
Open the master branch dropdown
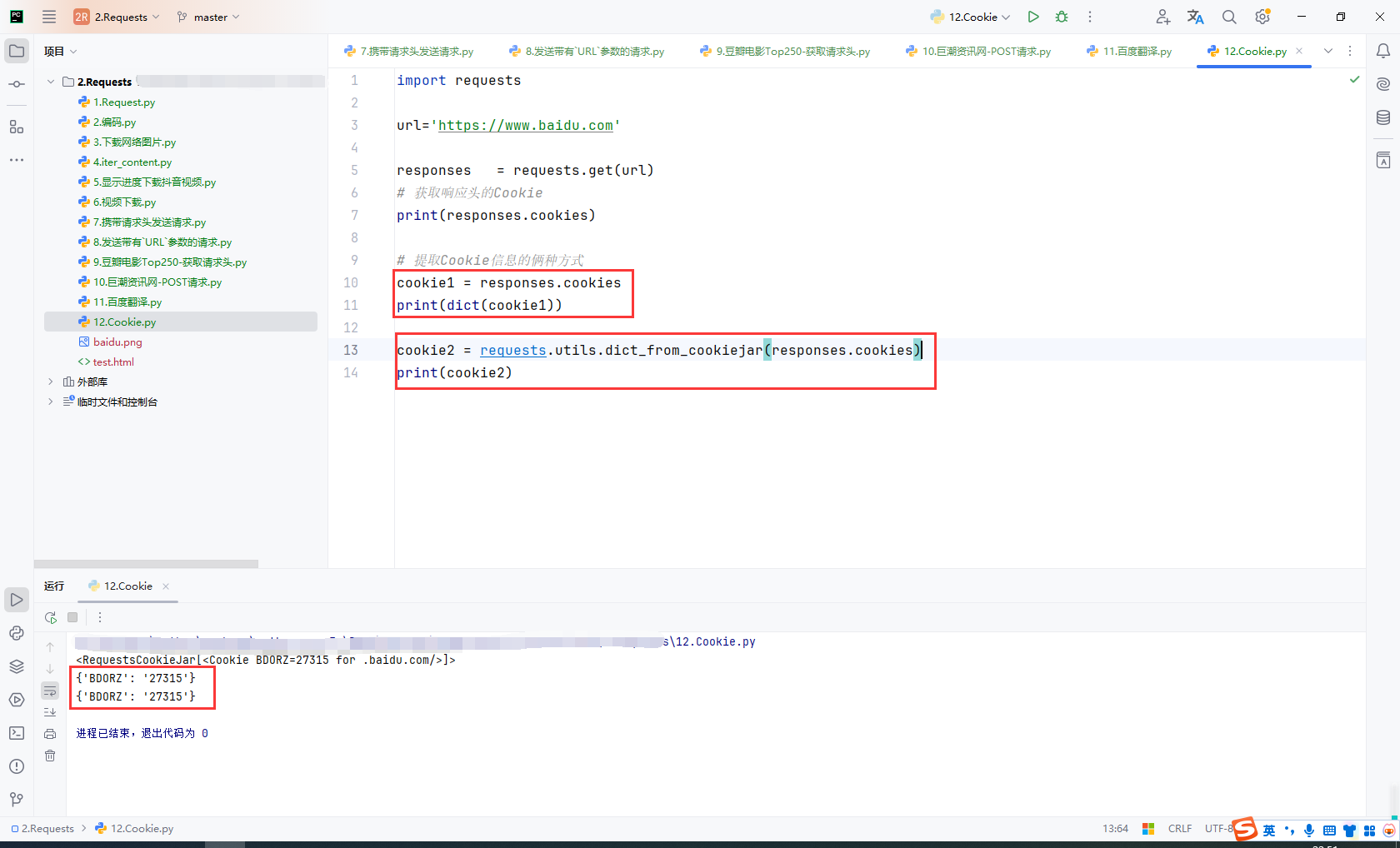[208, 17]
